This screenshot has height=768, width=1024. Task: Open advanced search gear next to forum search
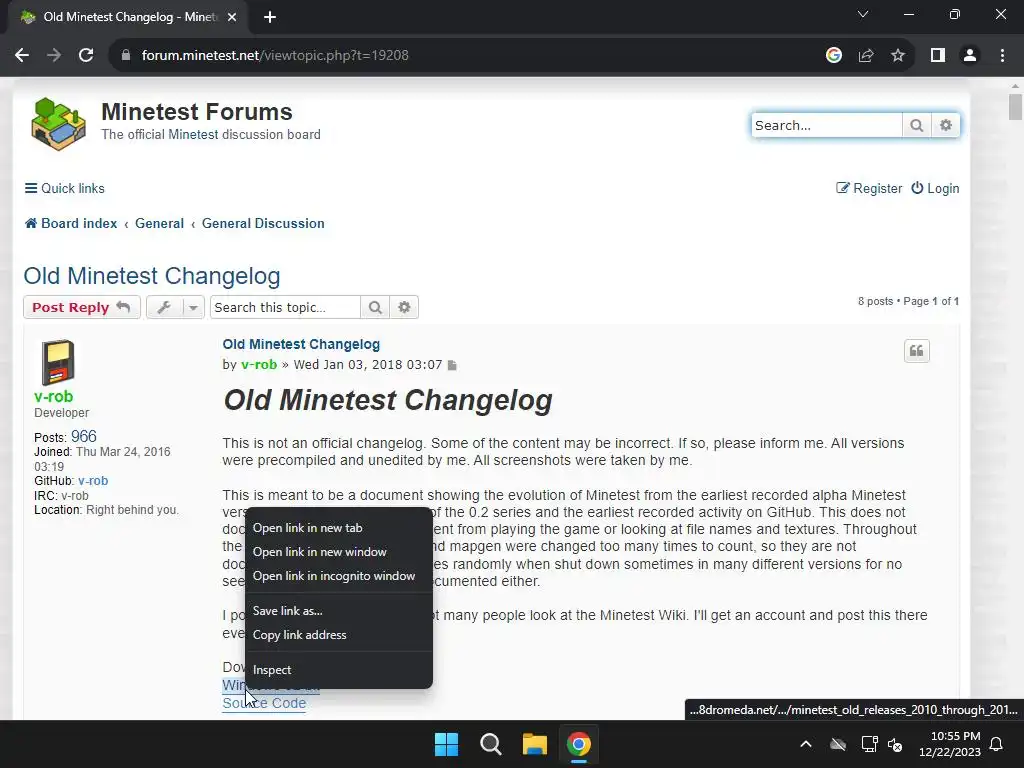(x=946, y=125)
